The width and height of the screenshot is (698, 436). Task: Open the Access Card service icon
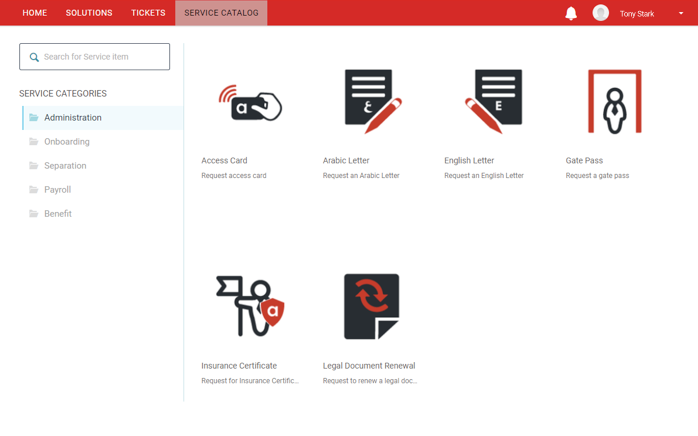tap(250, 103)
